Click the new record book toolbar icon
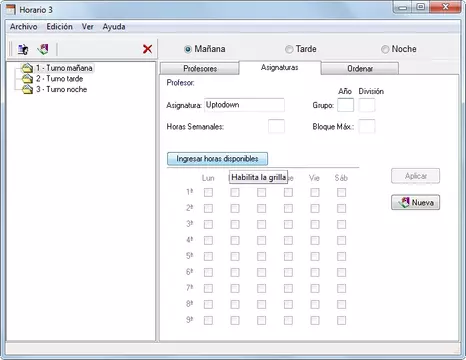This screenshot has width=466, height=360. coord(43,49)
